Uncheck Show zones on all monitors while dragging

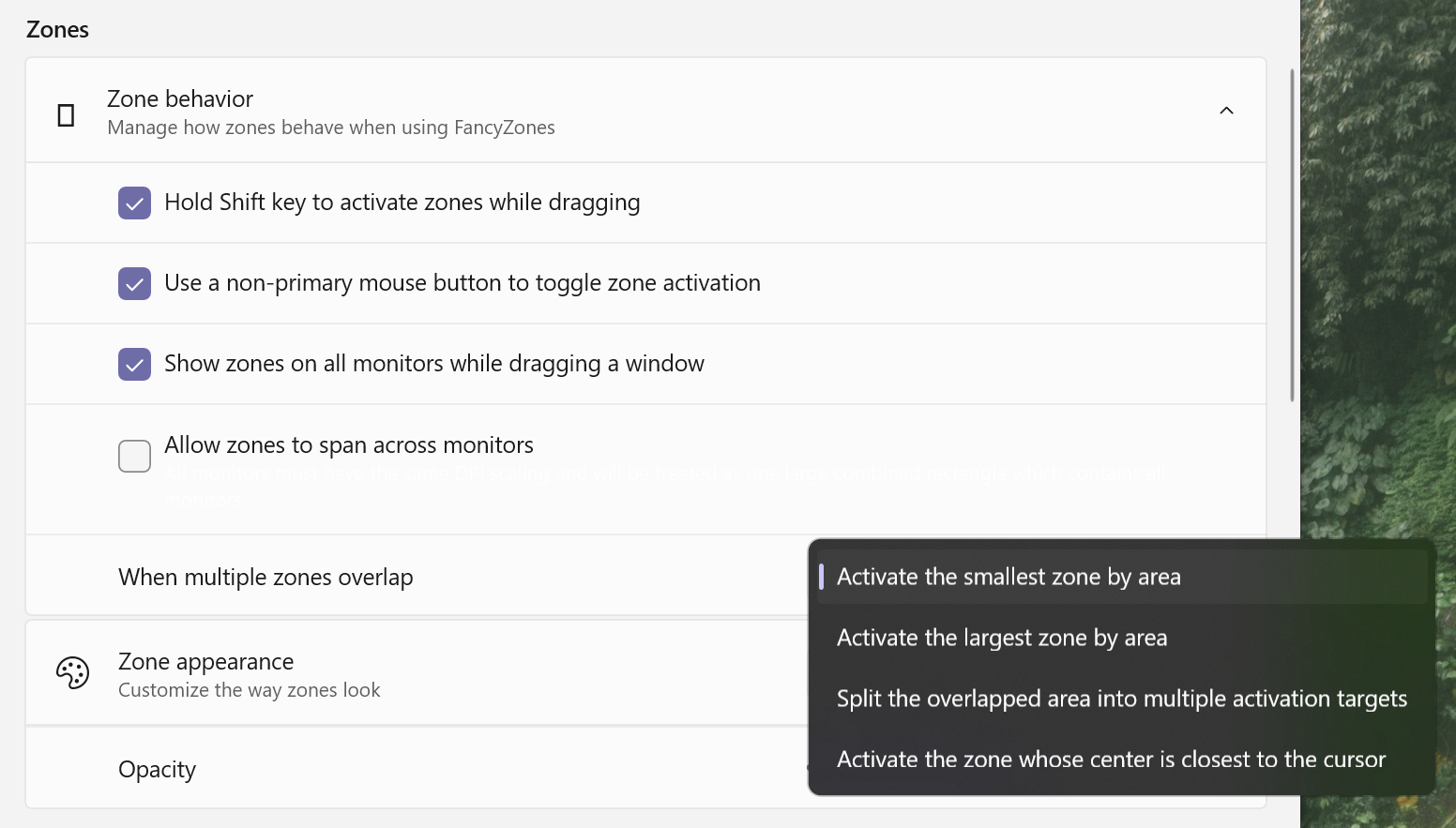pos(134,364)
